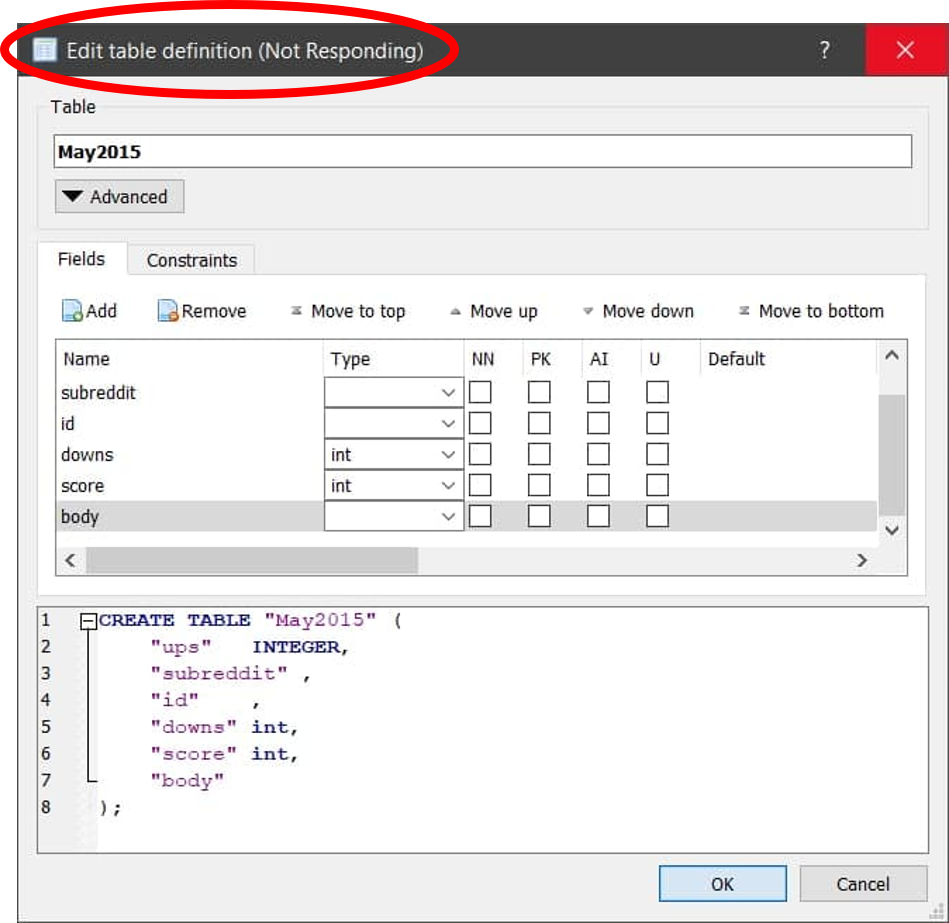Screen dimensions: 949x923
Task: Toggle U checkbox for id row
Action: 657,423
